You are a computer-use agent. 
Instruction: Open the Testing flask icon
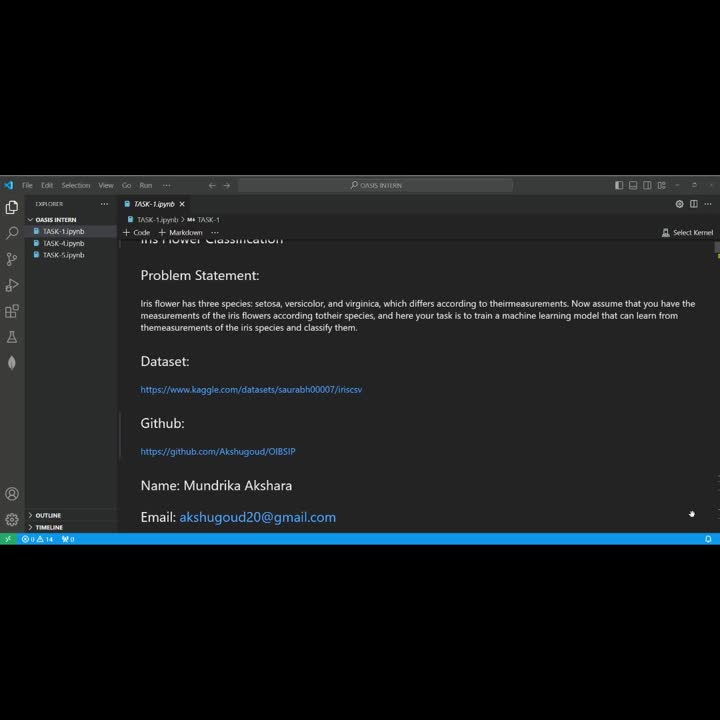(12, 337)
